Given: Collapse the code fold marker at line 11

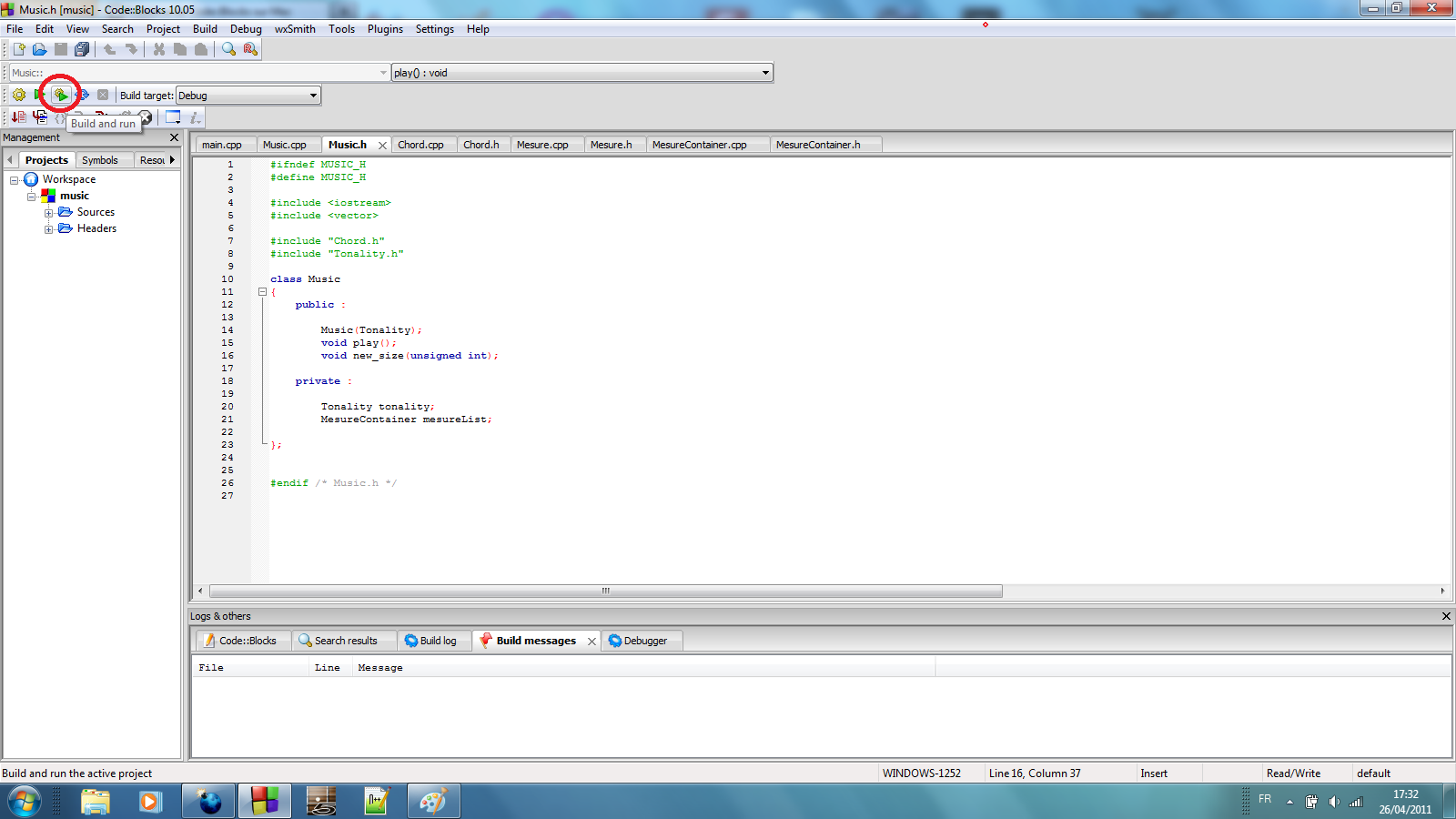Looking at the screenshot, I should pos(262,292).
